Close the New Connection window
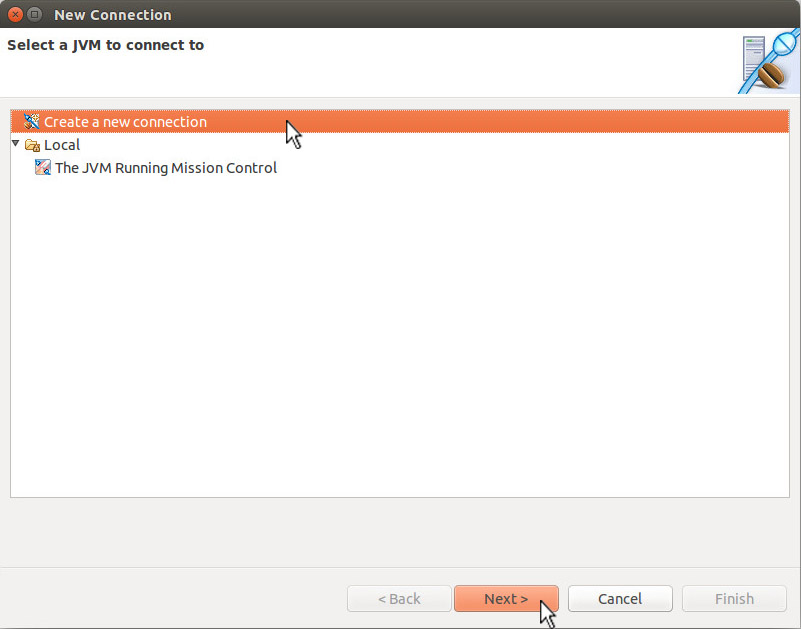The image size is (801, 629). [16, 15]
